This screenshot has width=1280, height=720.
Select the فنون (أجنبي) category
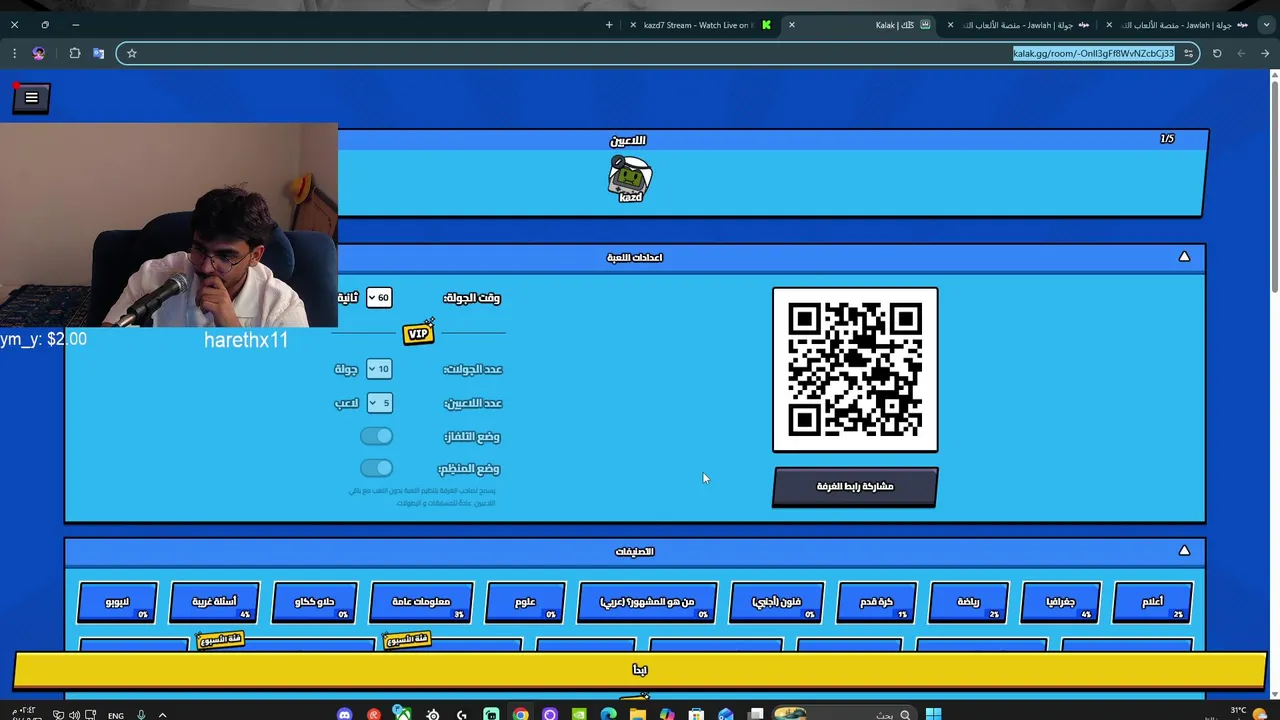pos(777,602)
